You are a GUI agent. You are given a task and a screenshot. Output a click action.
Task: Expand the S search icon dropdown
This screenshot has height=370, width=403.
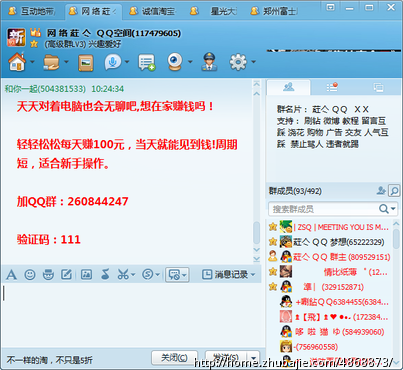click(x=157, y=275)
